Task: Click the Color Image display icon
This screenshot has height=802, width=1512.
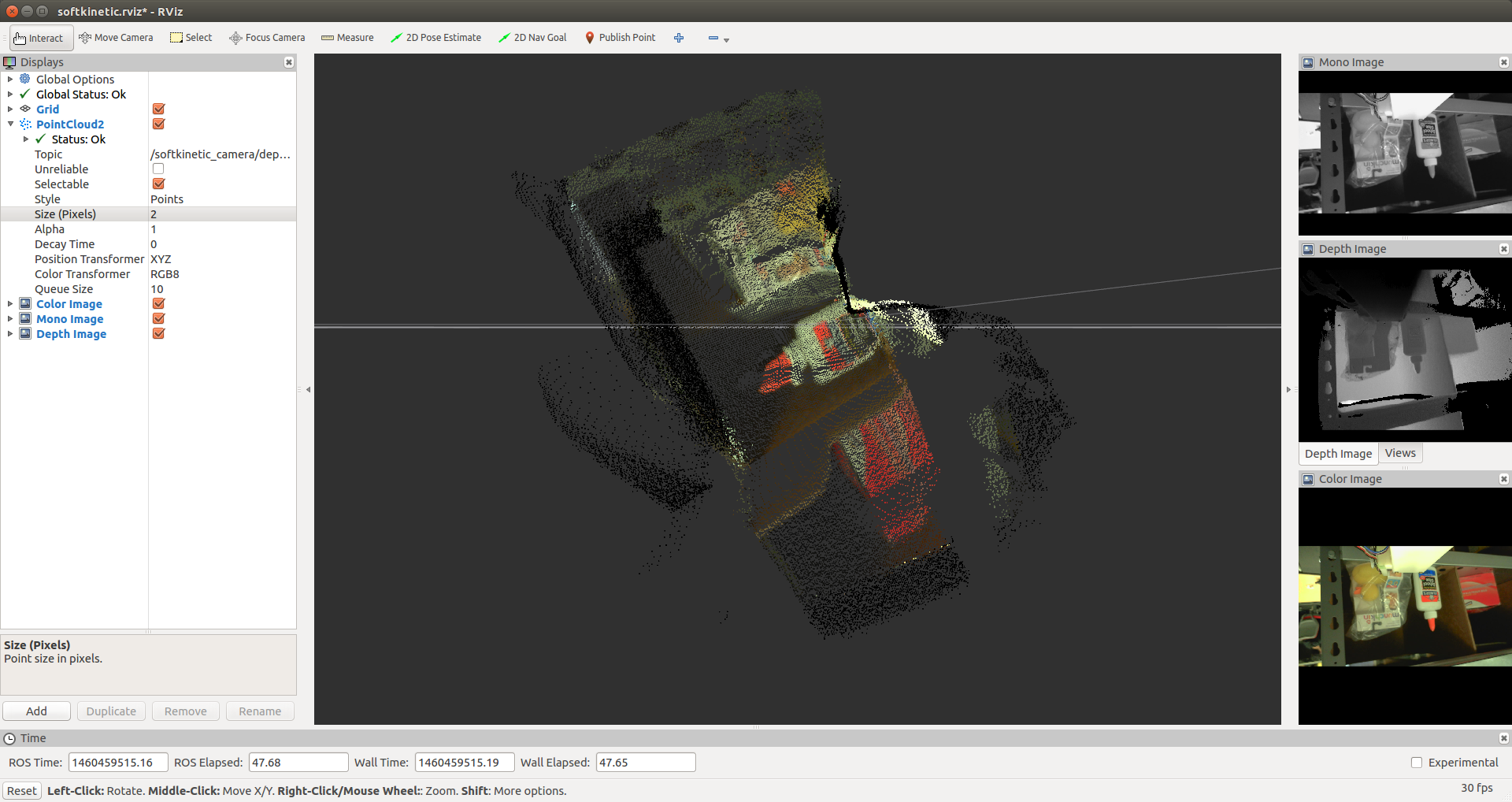Action: pyautogui.click(x=25, y=303)
